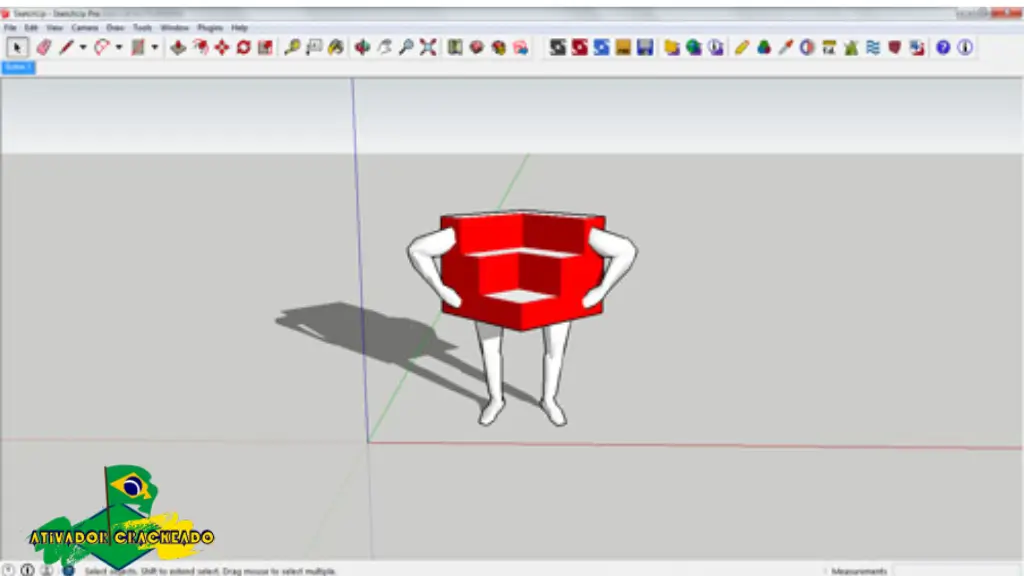Click the yellow box plugin icon

pyautogui.click(x=623, y=47)
